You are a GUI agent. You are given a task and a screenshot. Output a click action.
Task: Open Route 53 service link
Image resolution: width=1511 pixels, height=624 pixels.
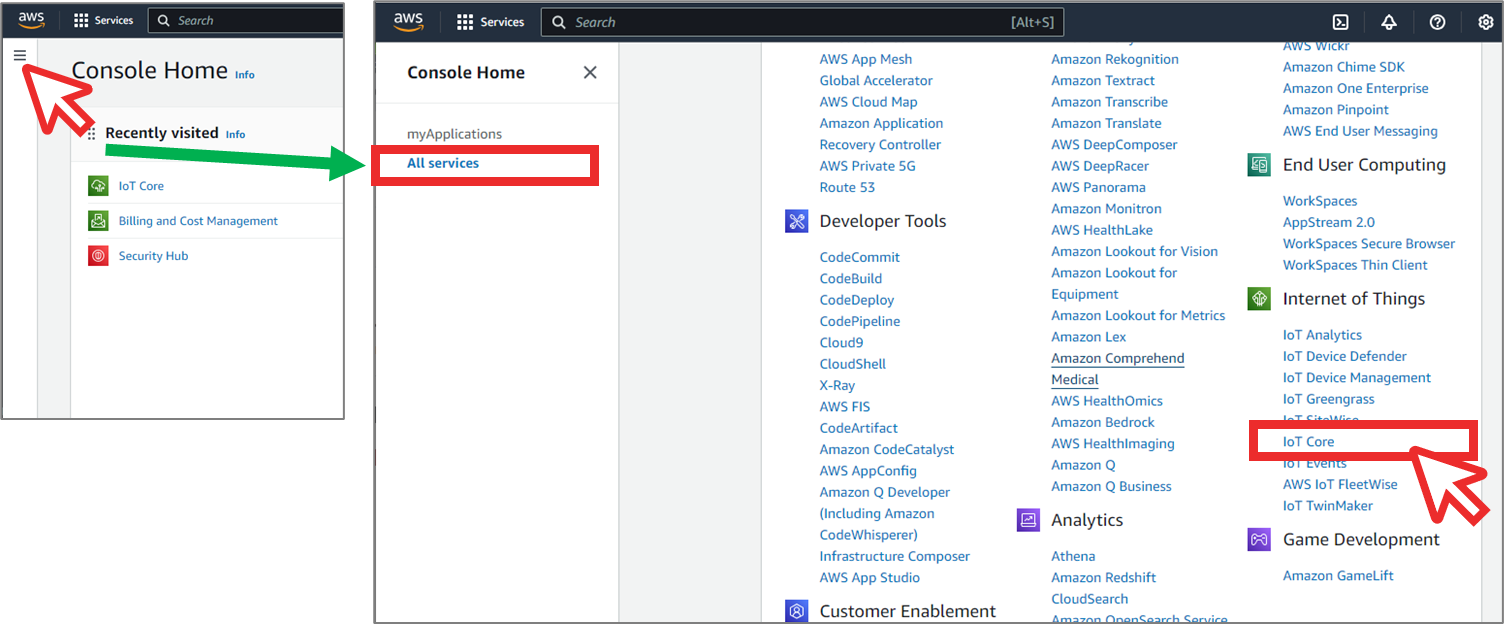(x=847, y=187)
